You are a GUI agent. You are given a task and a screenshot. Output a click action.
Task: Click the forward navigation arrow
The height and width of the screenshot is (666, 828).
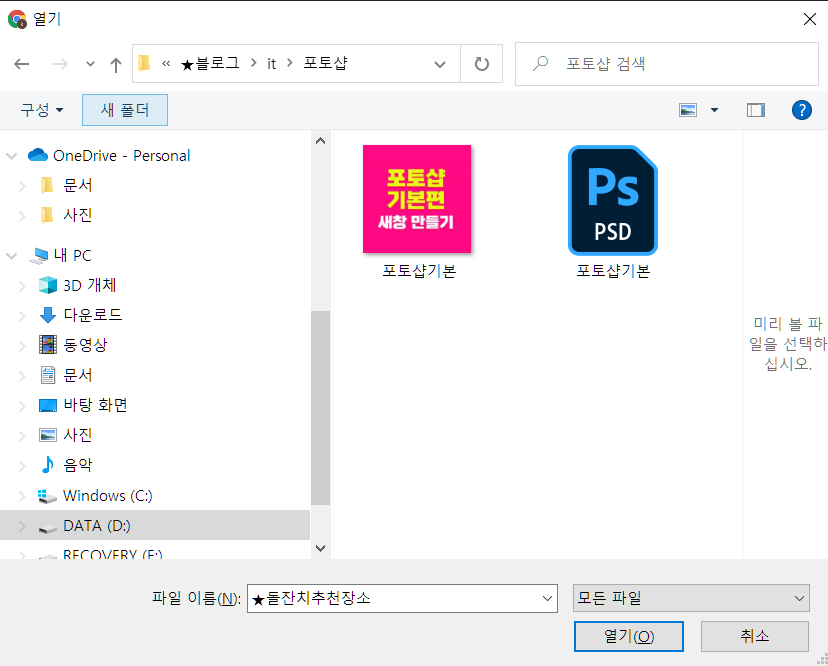pyautogui.click(x=60, y=64)
